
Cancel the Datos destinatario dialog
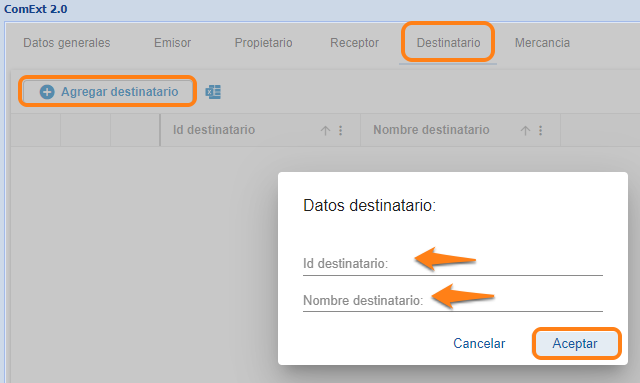(x=479, y=343)
